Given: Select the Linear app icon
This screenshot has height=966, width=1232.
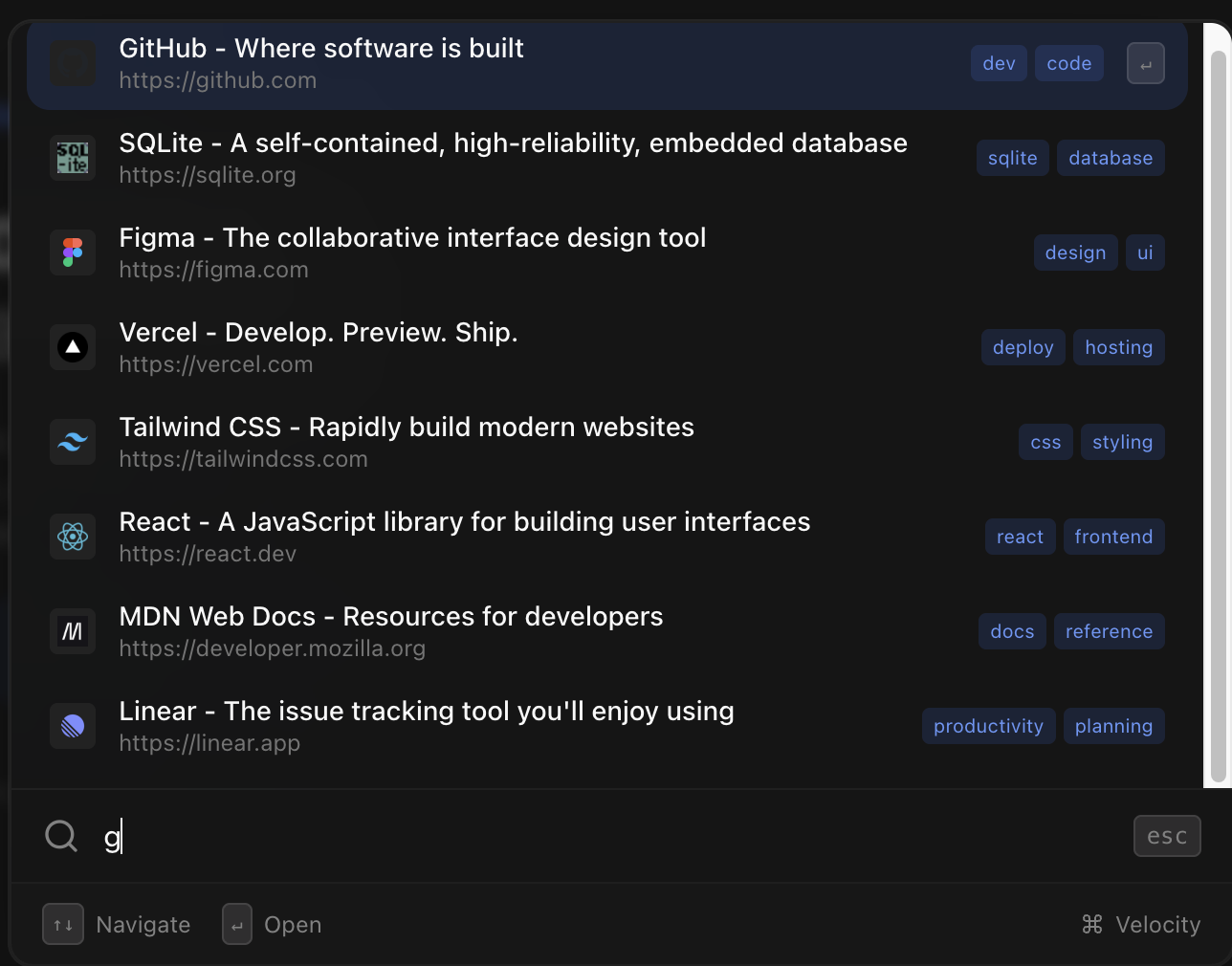Looking at the screenshot, I should pyautogui.click(x=73, y=726).
